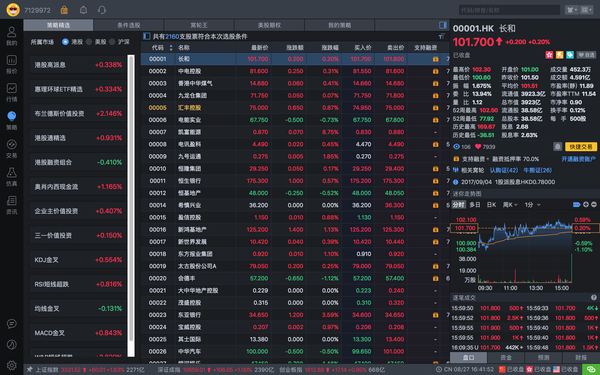Click the 最新价 column header

click(259, 48)
